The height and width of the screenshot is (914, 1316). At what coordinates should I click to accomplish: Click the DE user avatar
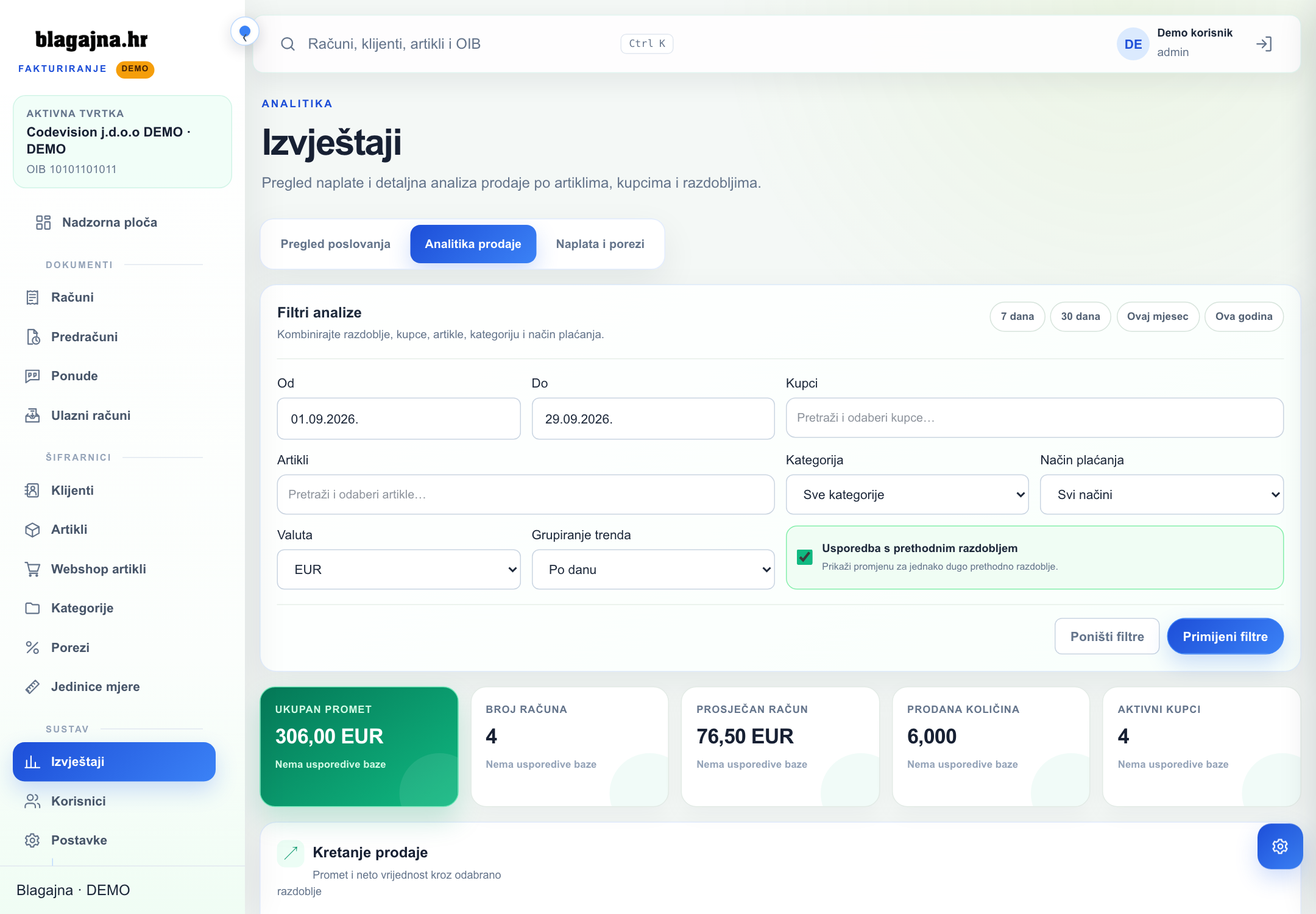click(1133, 44)
